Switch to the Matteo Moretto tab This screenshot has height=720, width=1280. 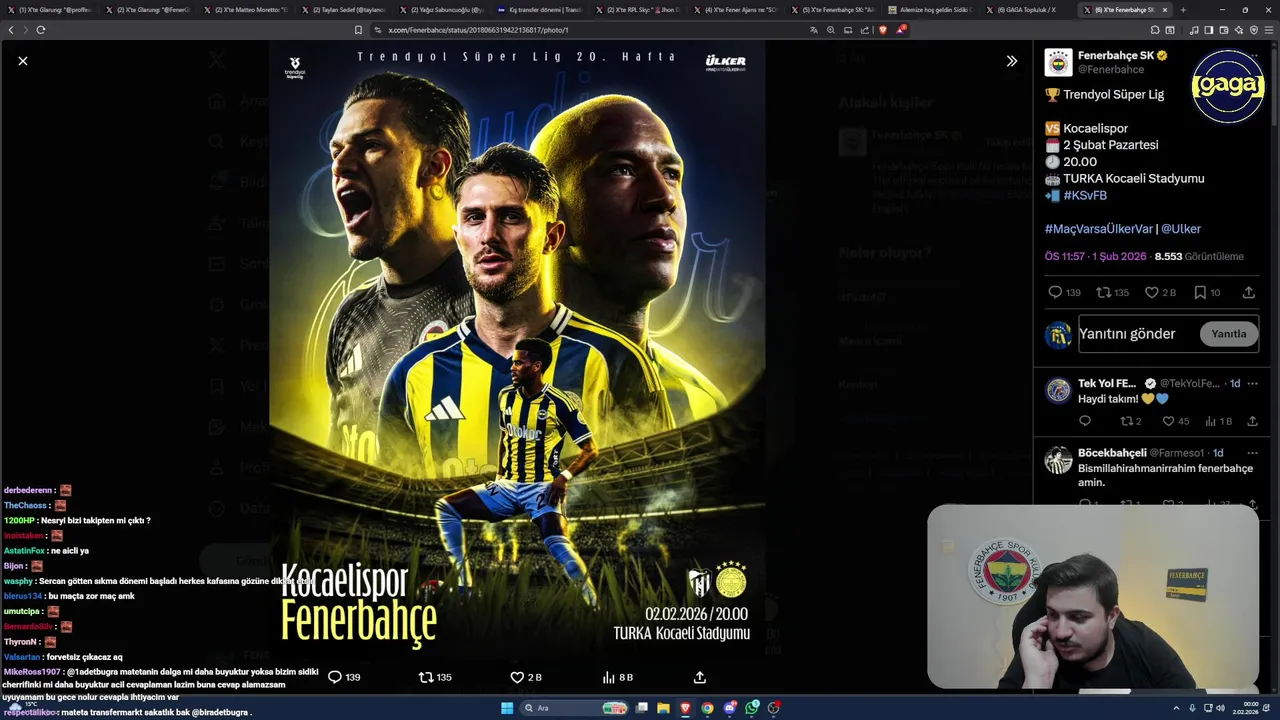pyautogui.click(x=250, y=9)
